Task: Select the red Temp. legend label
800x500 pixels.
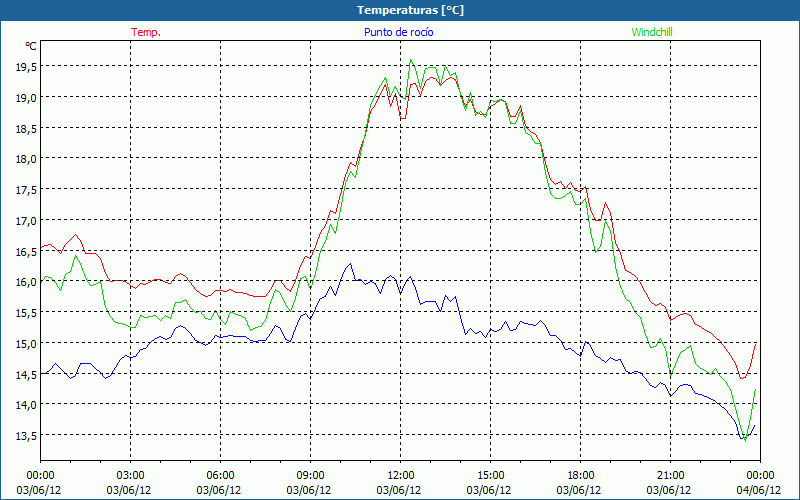Action: tap(146, 32)
